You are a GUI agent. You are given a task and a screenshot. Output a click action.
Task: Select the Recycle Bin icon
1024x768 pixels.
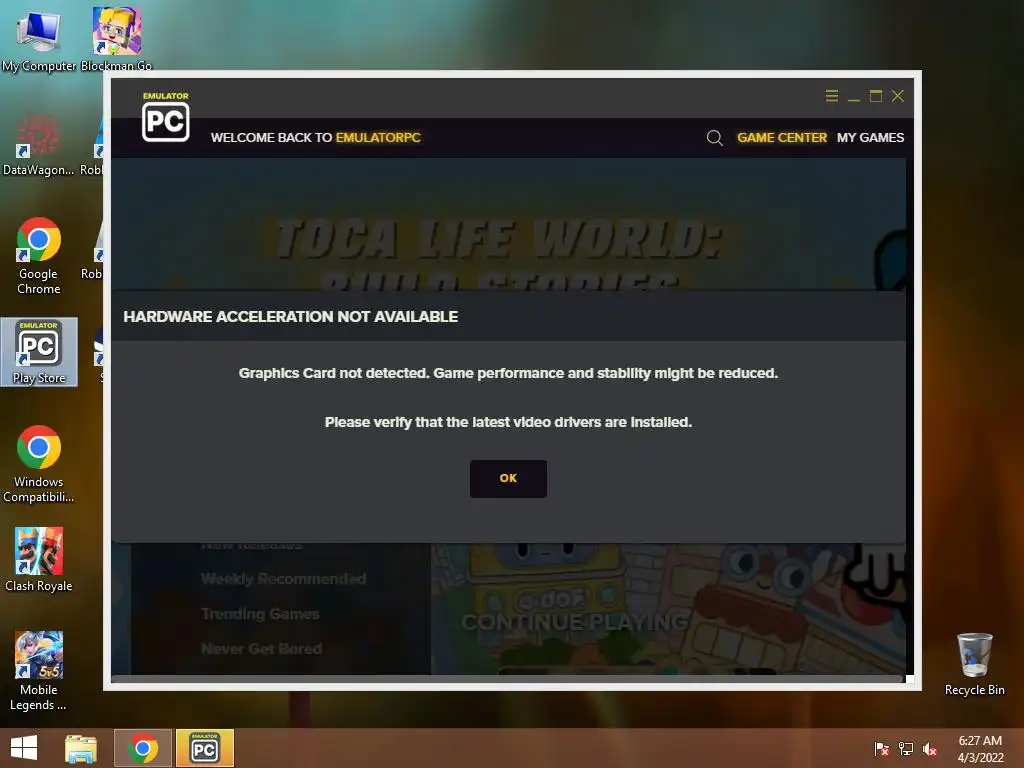(974, 664)
